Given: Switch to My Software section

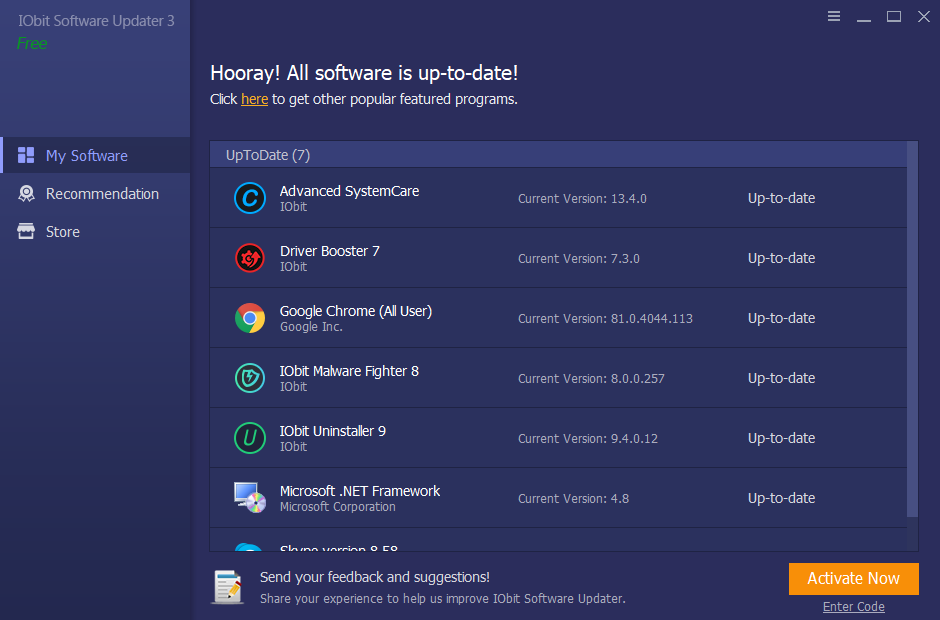Looking at the screenshot, I should tap(96, 155).
